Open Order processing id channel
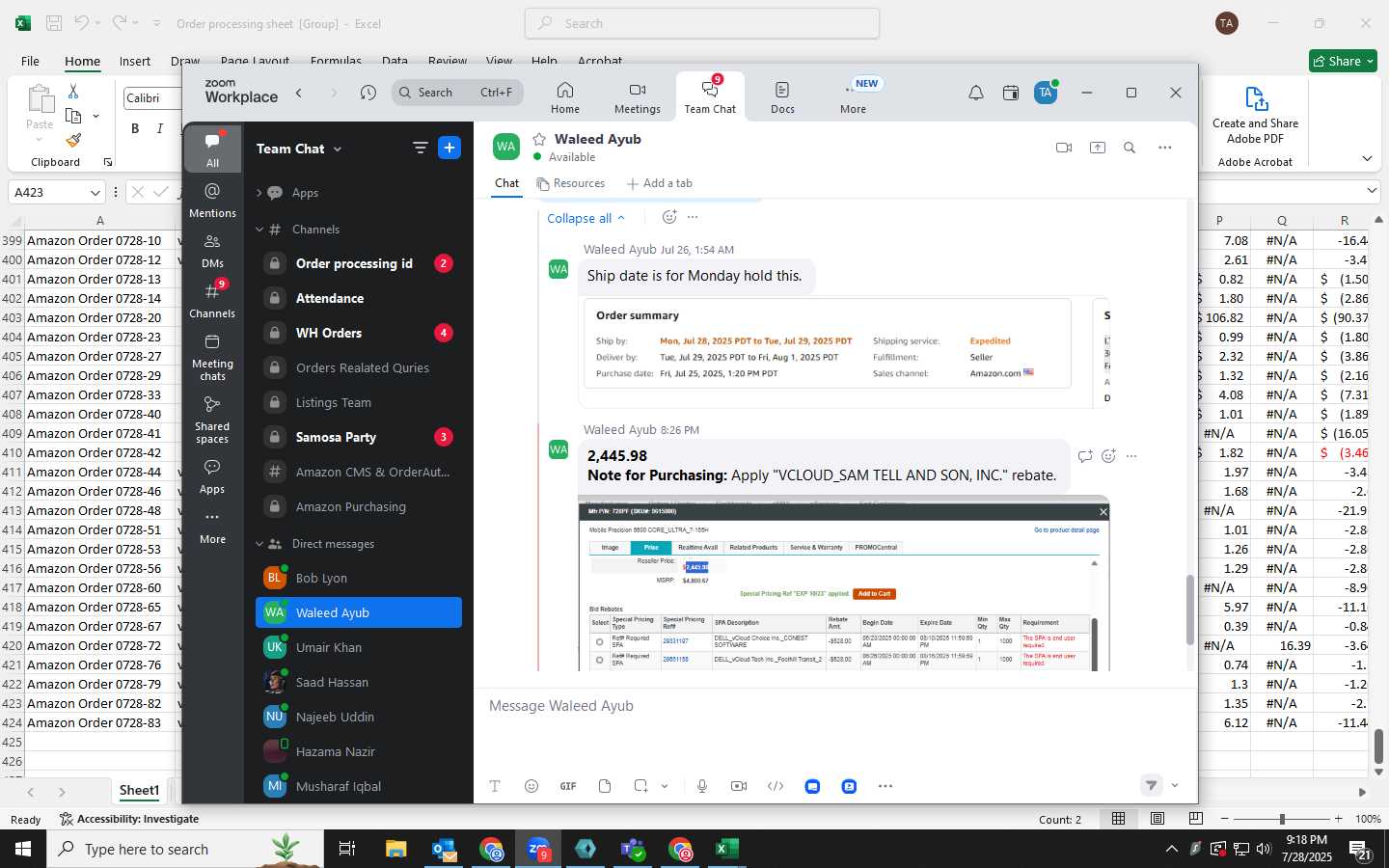Screen dimensions: 1389x868 click(359, 263)
